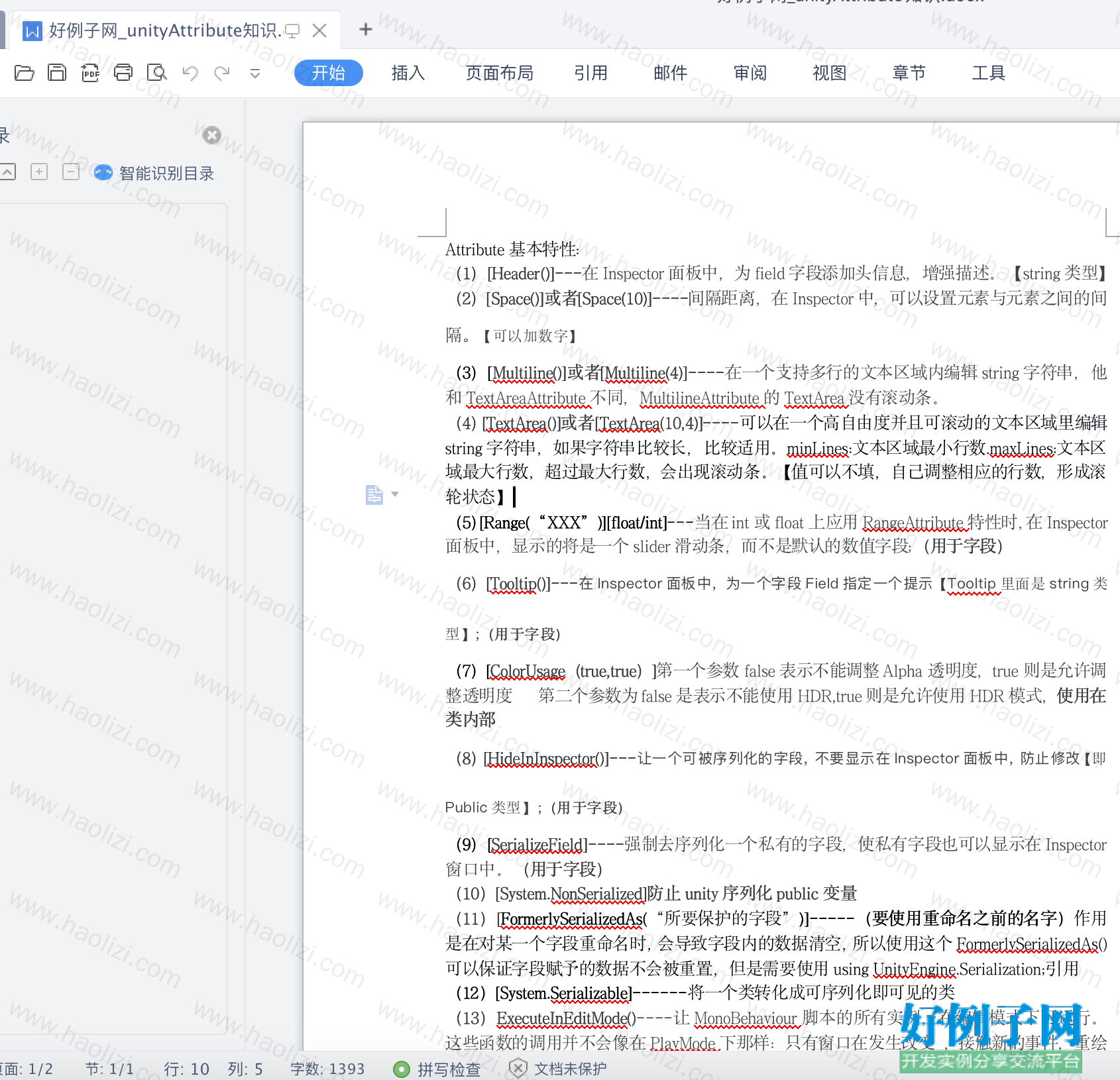
Task: Click the underlined word TextAreaAttribute
Action: 527,398
